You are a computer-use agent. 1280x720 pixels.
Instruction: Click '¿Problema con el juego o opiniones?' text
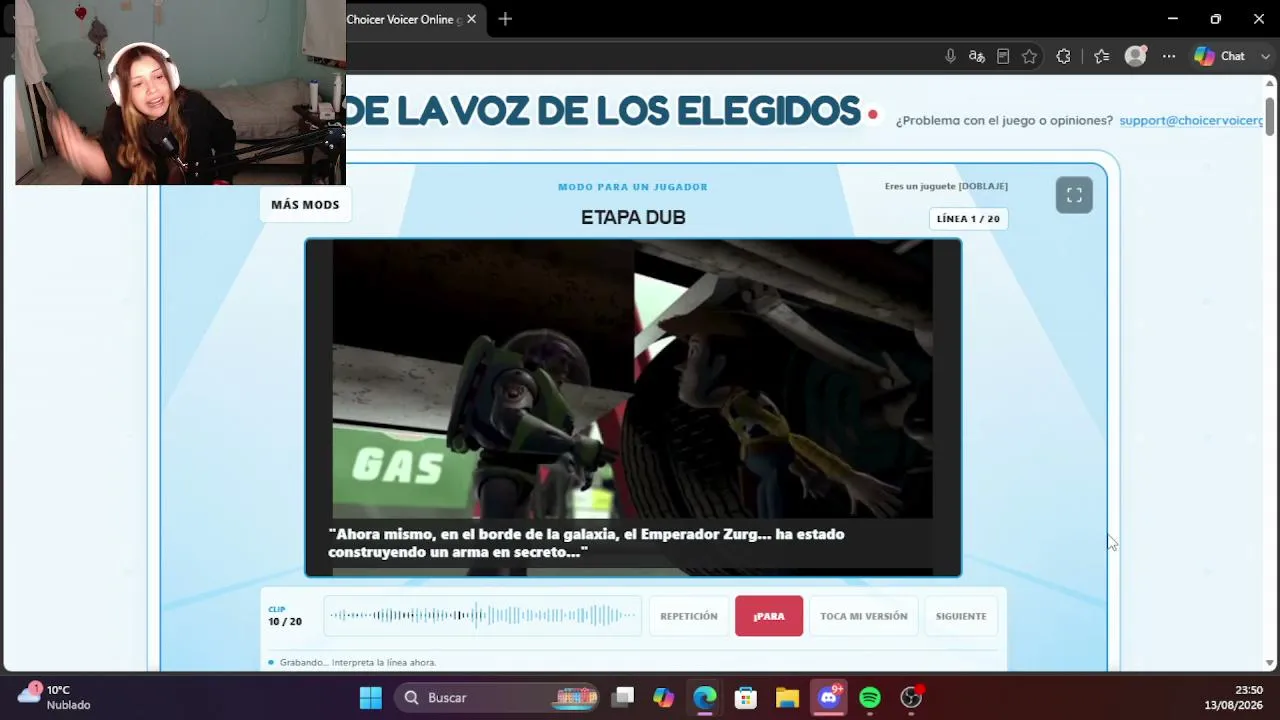(1004, 120)
